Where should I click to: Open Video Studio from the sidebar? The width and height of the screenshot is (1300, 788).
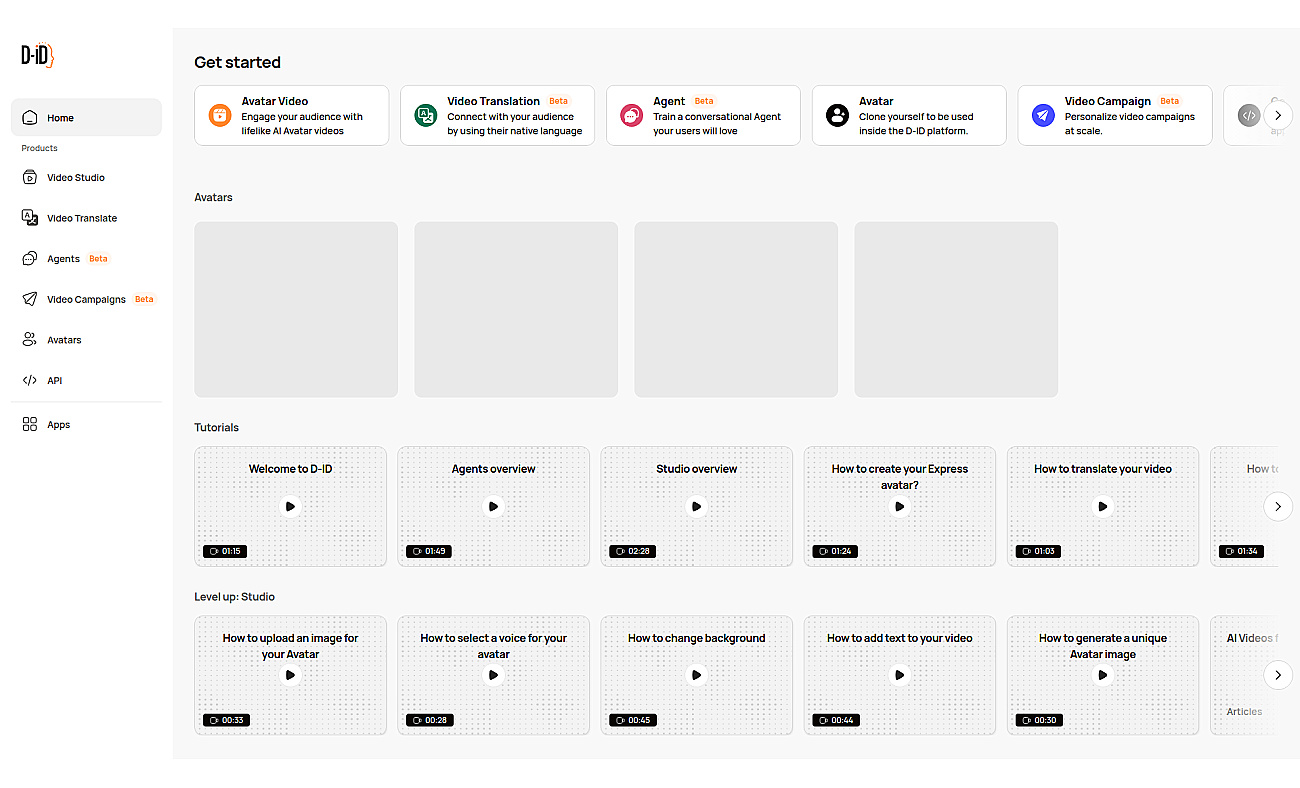tap(86, 177)
